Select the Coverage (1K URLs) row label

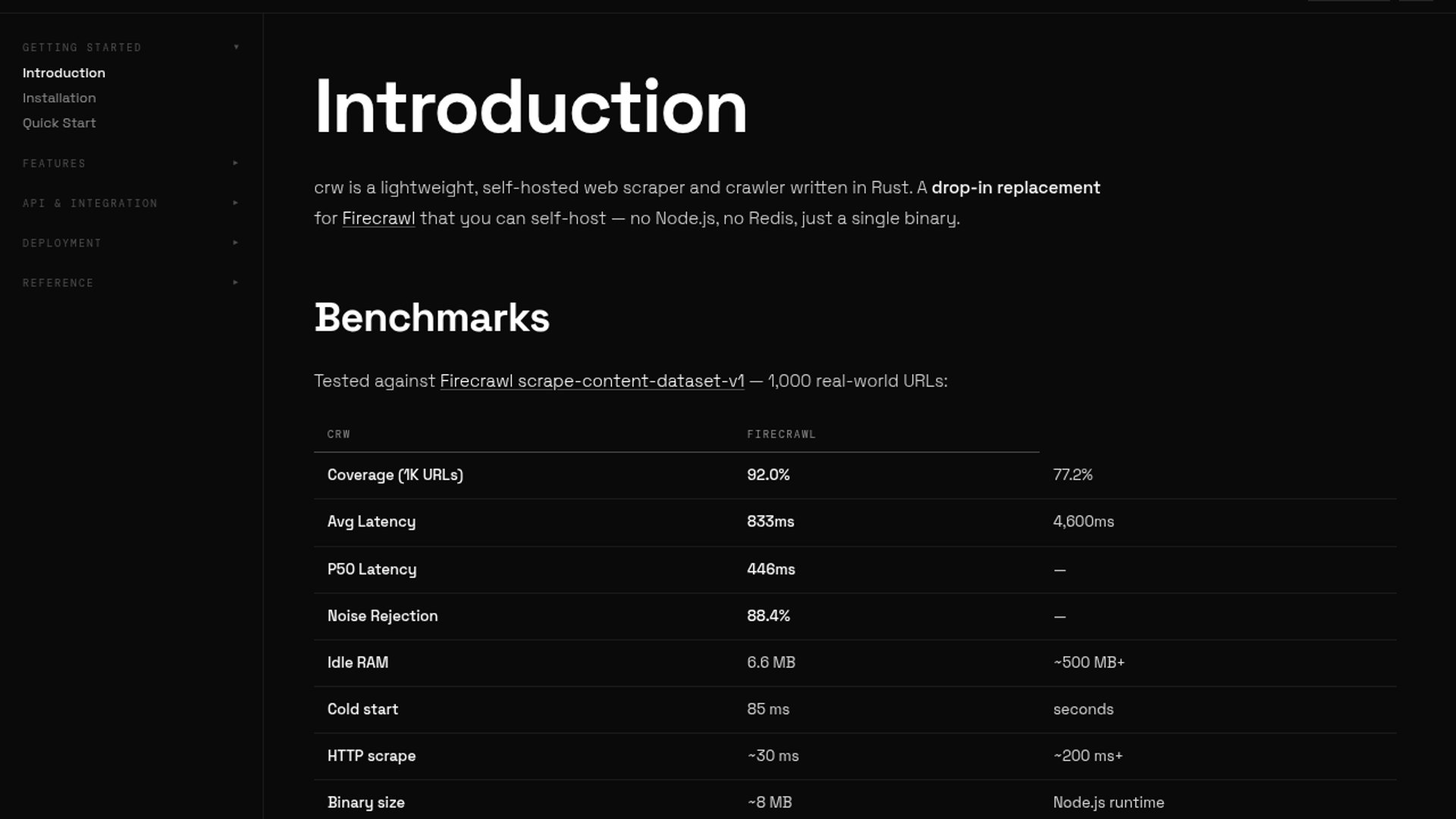[x=395, y=475]
